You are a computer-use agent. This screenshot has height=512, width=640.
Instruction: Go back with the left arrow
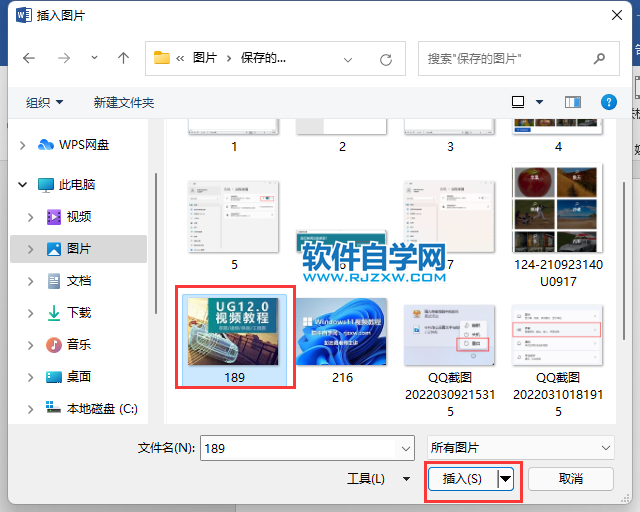click(29, 58)
